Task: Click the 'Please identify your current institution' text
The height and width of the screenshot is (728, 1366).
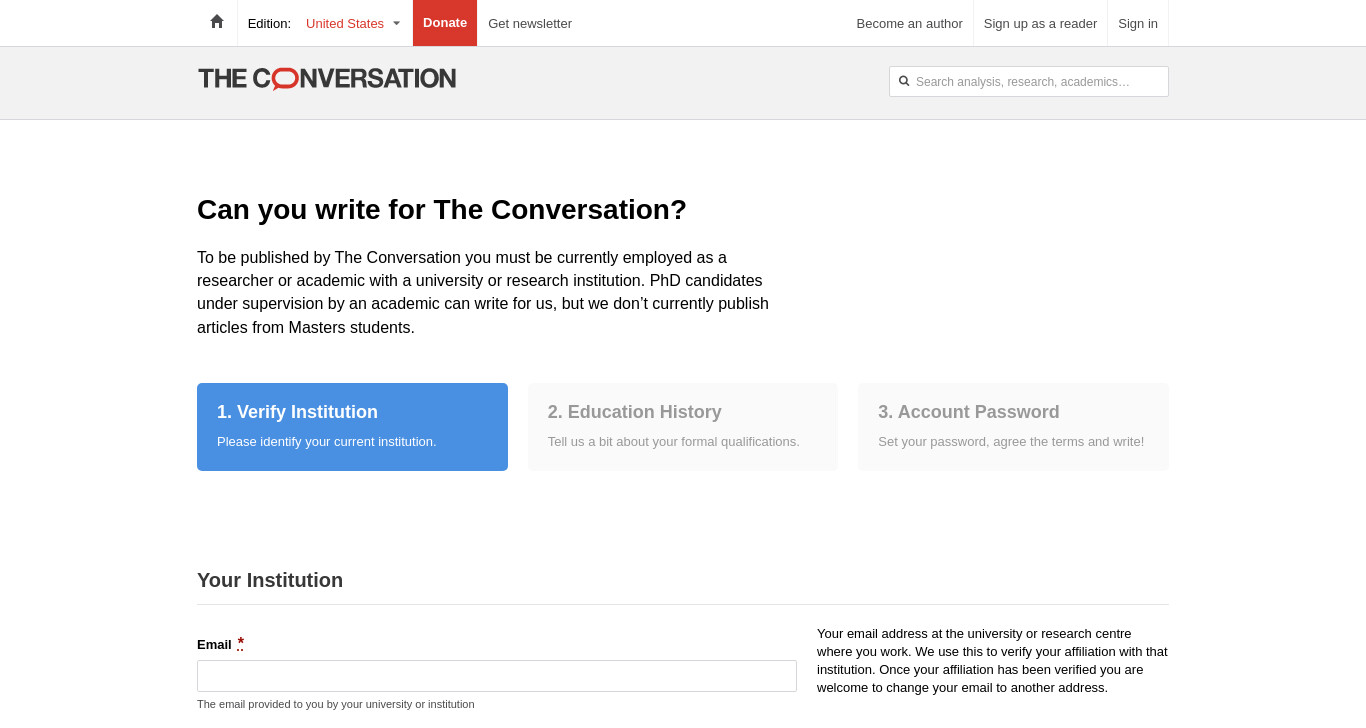Action: [x=327, y=441]
